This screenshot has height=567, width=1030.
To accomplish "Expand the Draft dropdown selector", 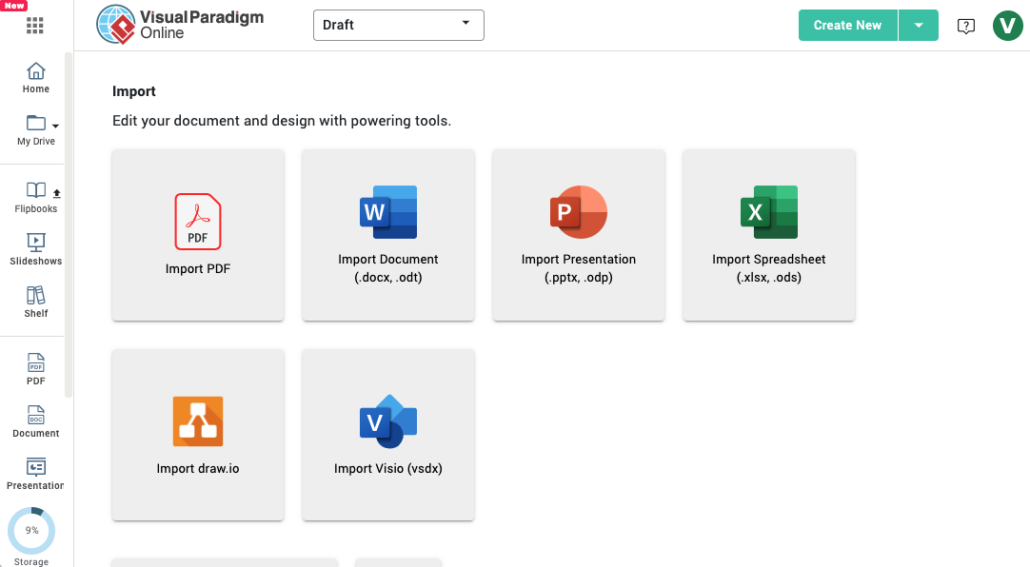I will pos(398,25).
